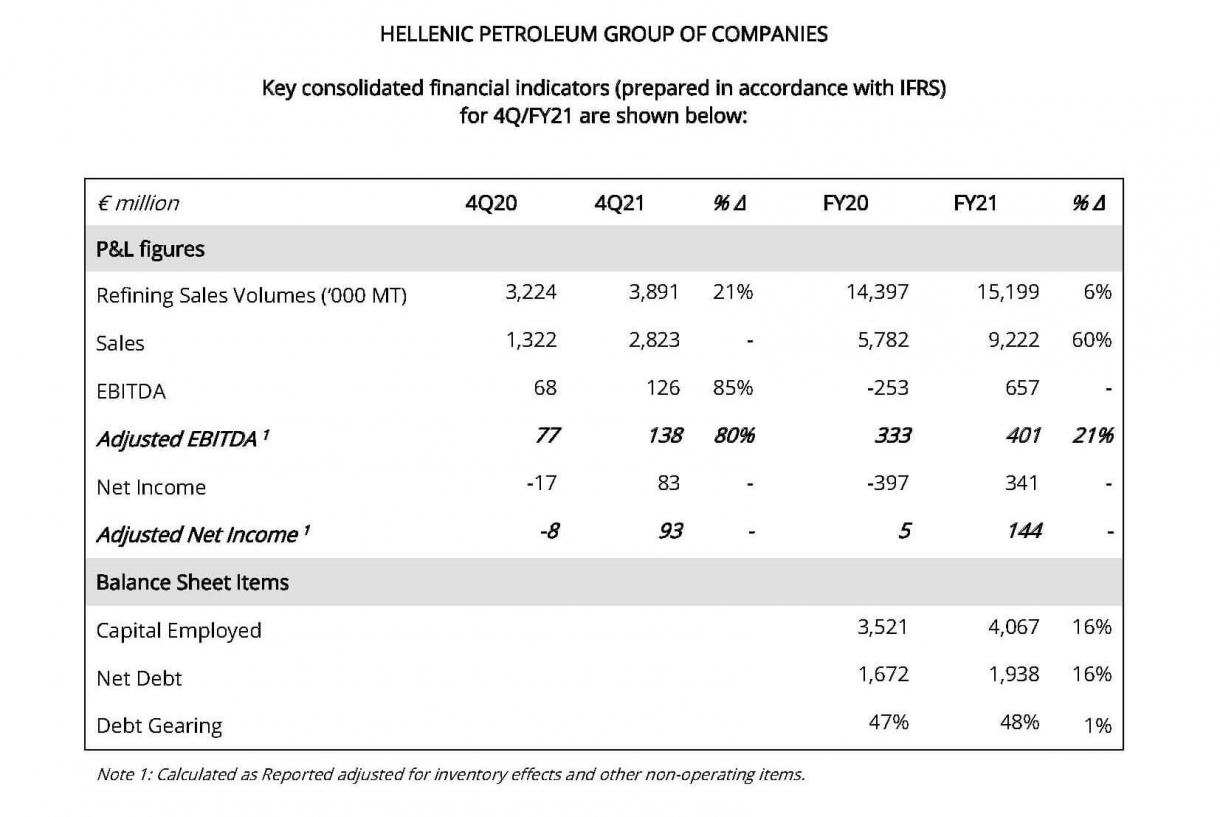
Task: Click the Adjusted EBITDA row label
Action: (x=181, y=439)
